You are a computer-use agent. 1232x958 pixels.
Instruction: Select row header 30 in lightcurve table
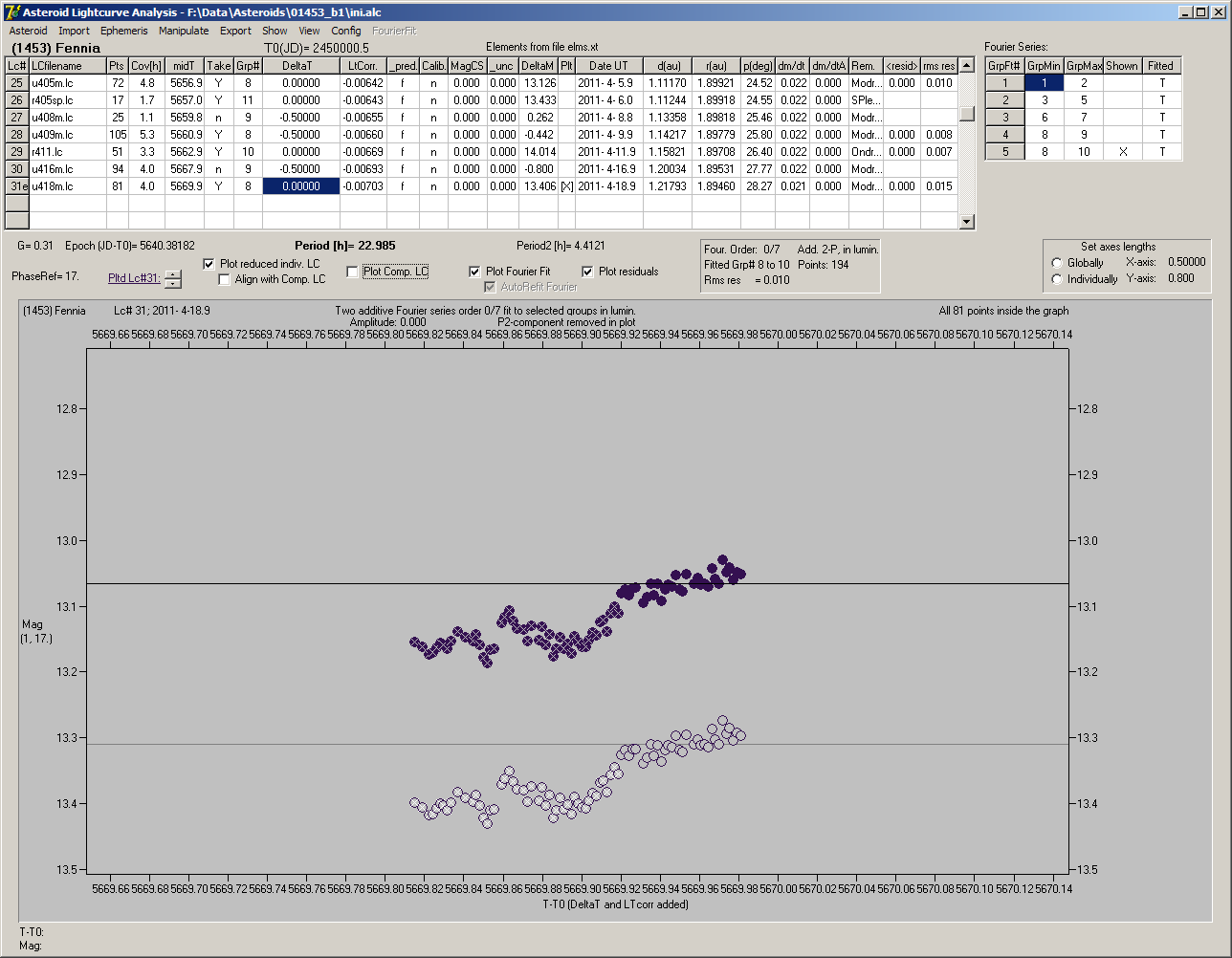pos(17,169)
